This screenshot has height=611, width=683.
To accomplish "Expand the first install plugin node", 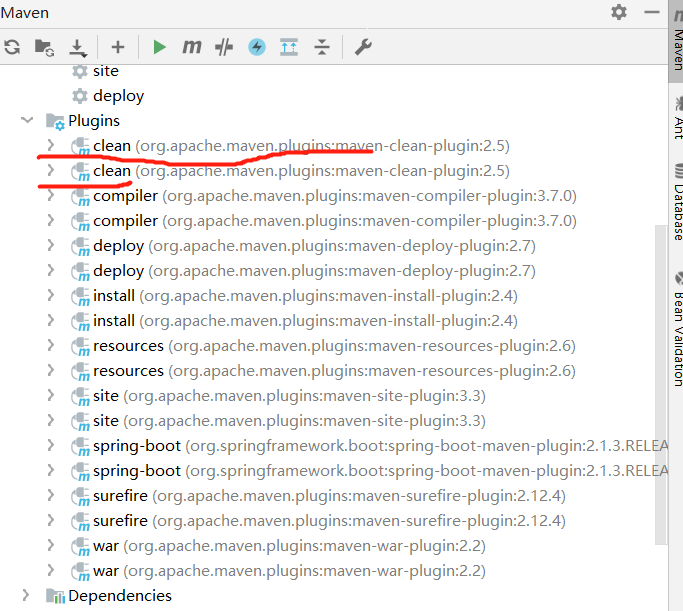I will tap(51, 295).
